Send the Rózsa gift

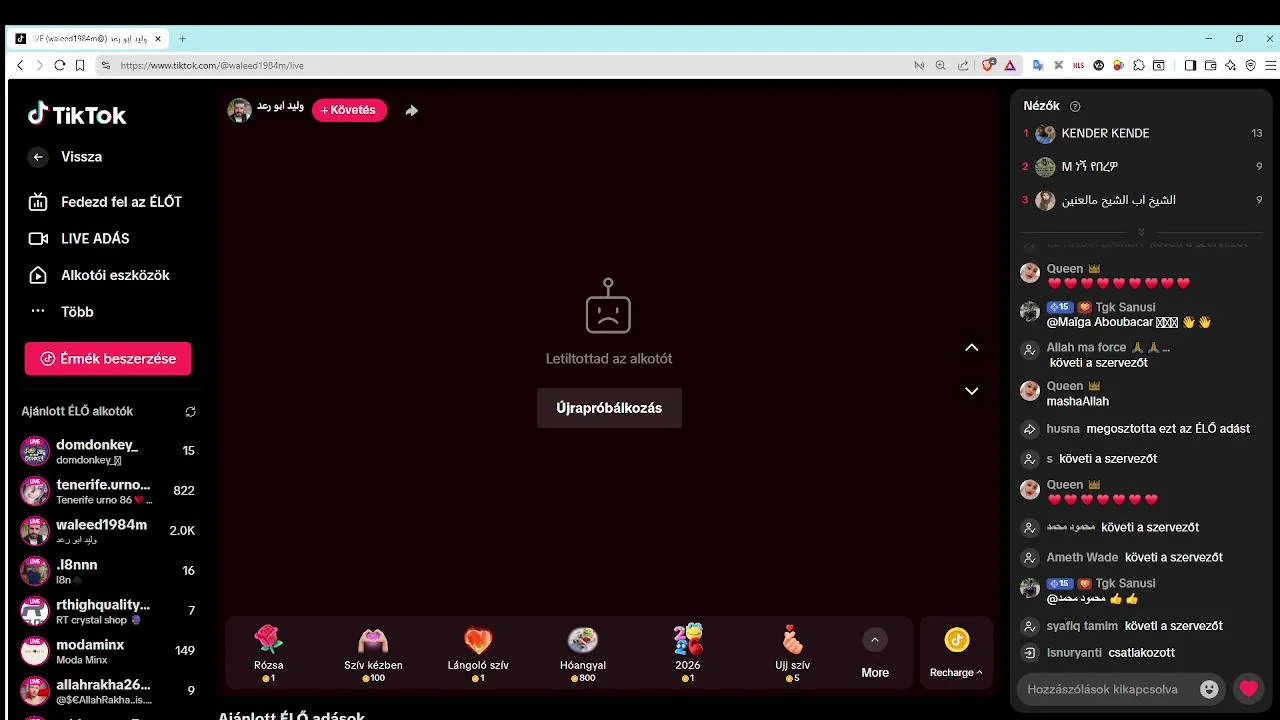tap(269, 653)
